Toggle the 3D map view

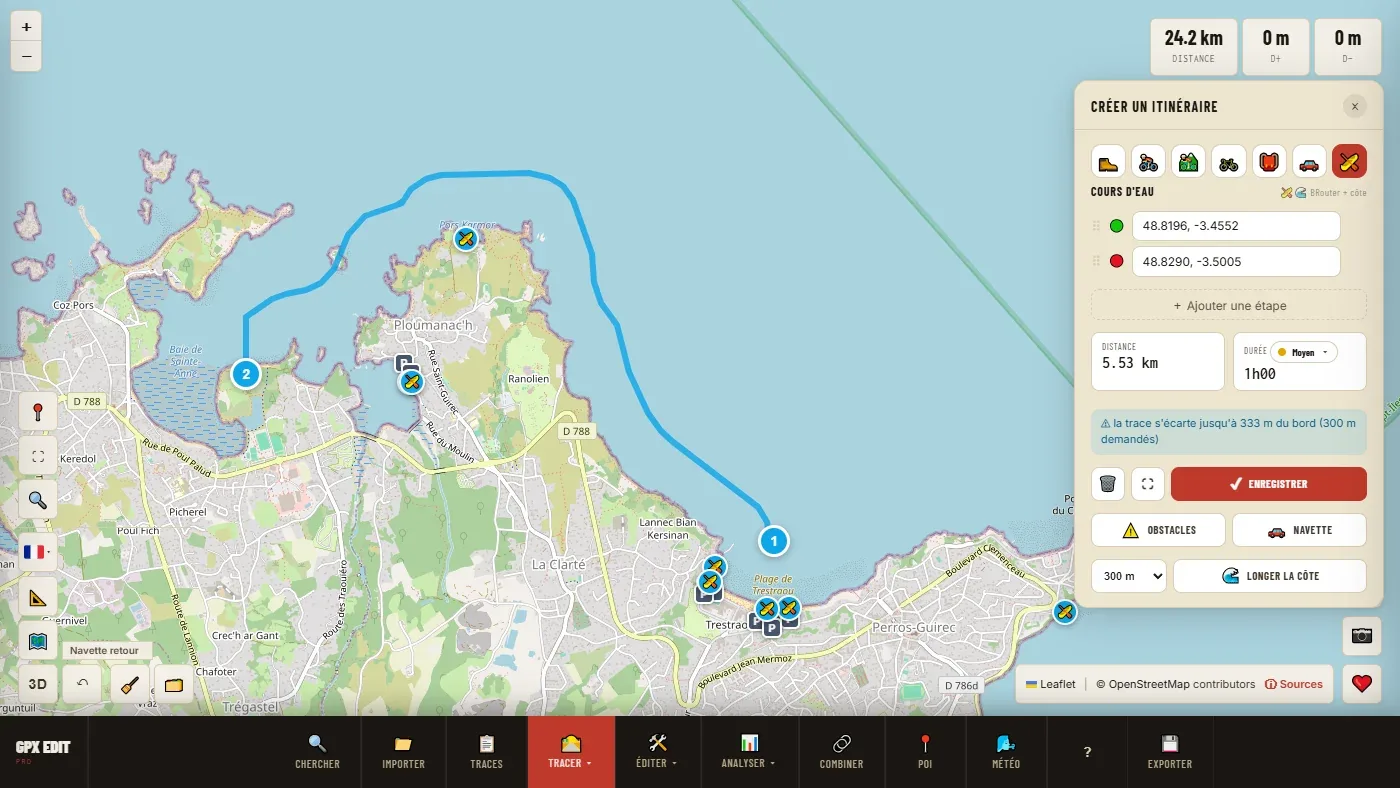[x=38, y=684]
